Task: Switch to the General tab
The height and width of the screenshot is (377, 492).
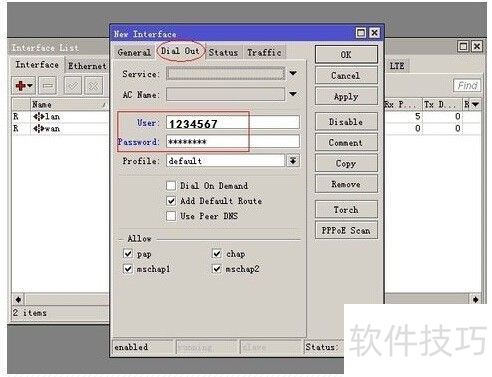Action: pyautogui.click(x=134, y=53)
